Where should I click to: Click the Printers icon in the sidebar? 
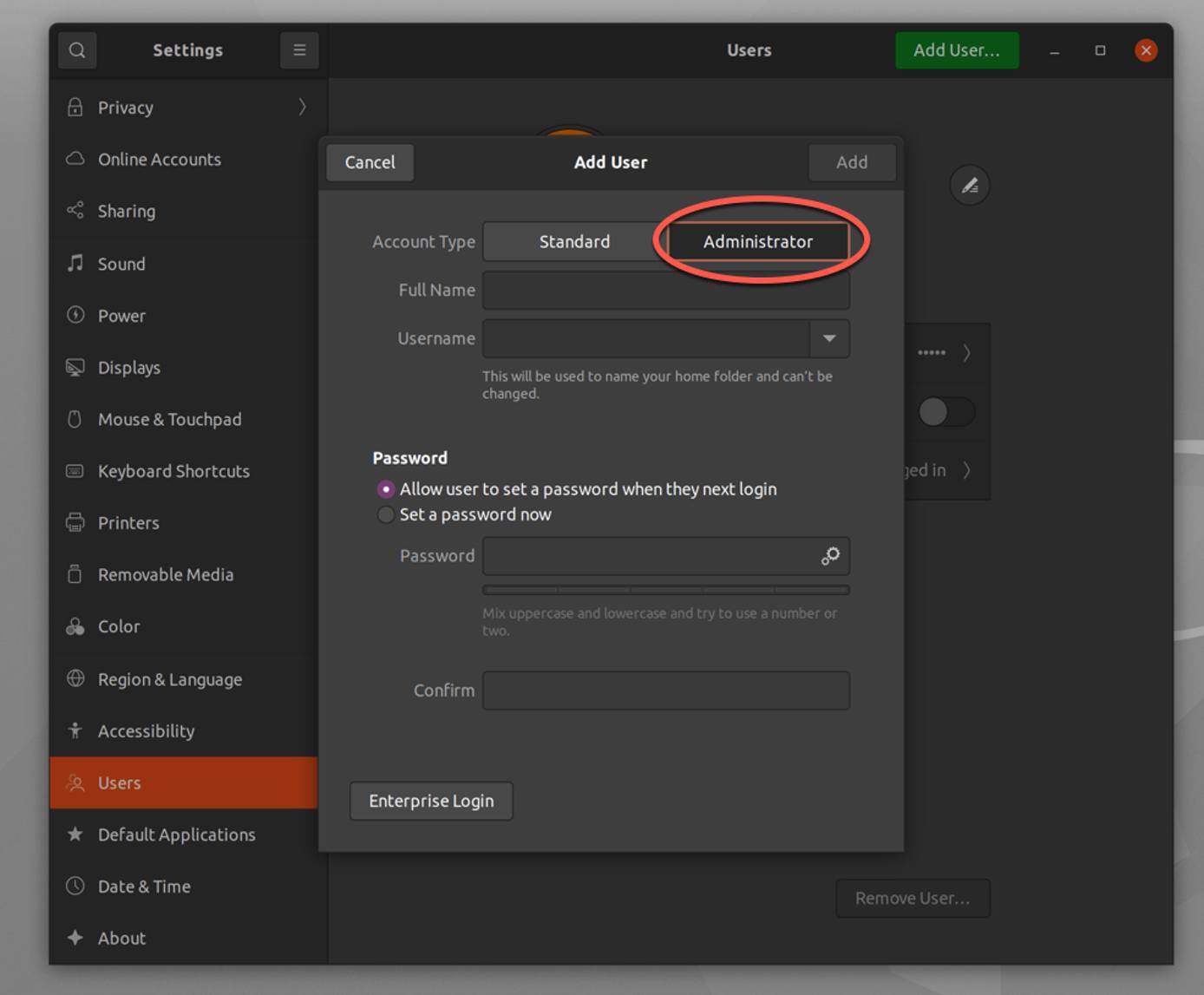75,522
